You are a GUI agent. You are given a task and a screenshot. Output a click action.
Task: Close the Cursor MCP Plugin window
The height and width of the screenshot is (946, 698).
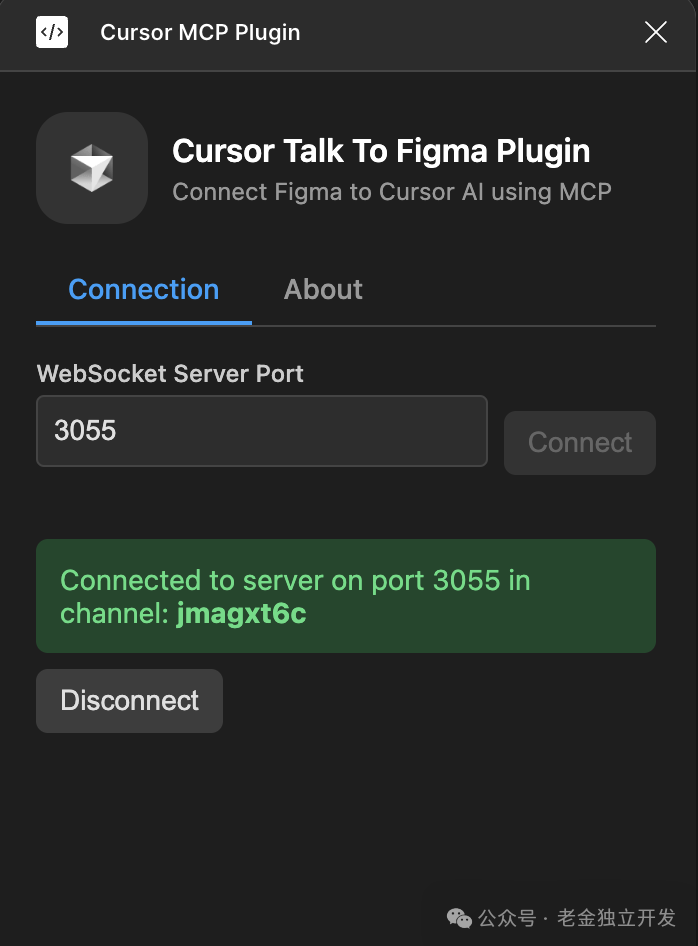click(655, 33)
